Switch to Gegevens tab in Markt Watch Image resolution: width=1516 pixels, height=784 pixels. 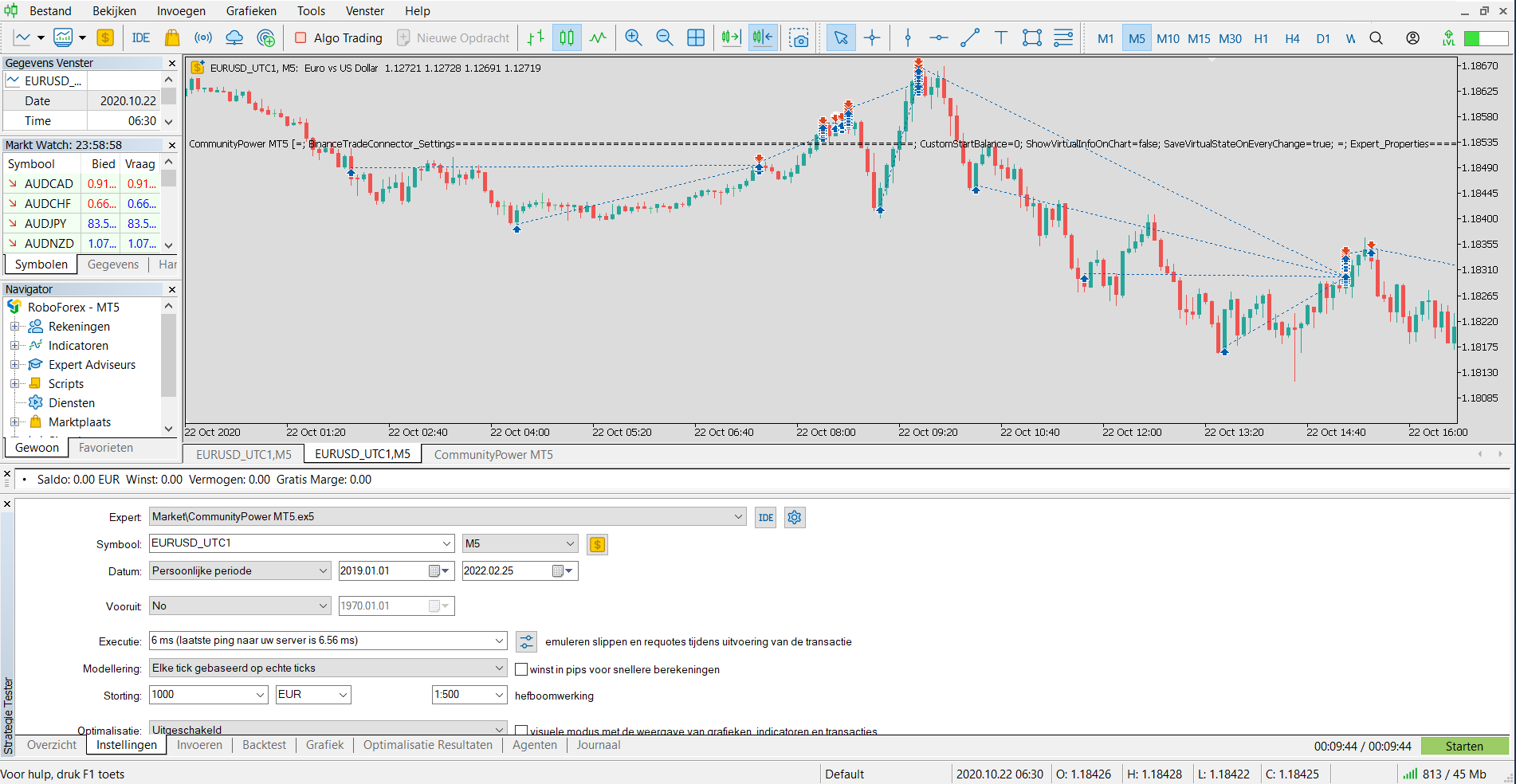tap(112, 265)
